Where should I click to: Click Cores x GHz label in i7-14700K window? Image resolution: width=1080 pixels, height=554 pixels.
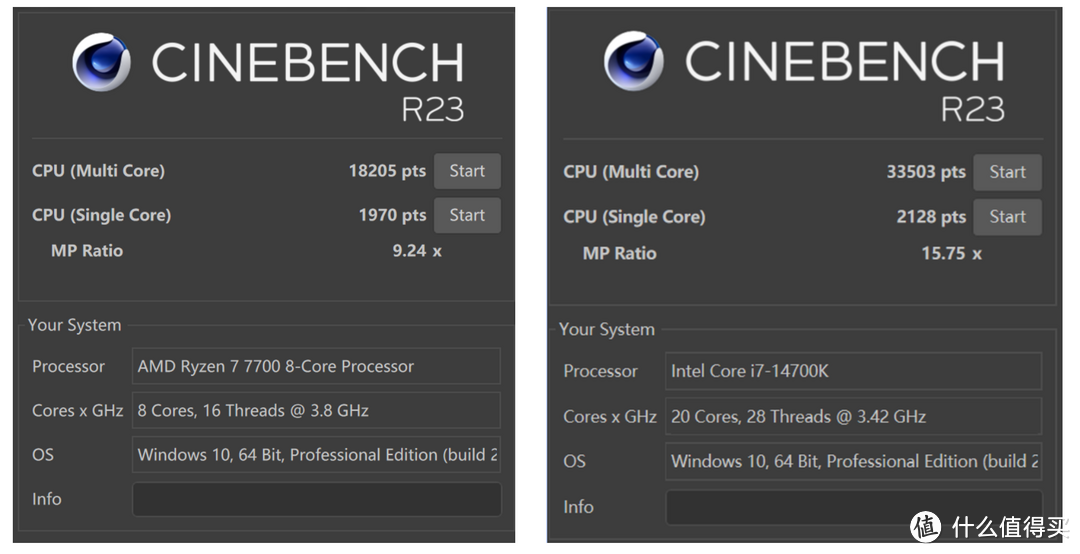(x=610, y=417)
